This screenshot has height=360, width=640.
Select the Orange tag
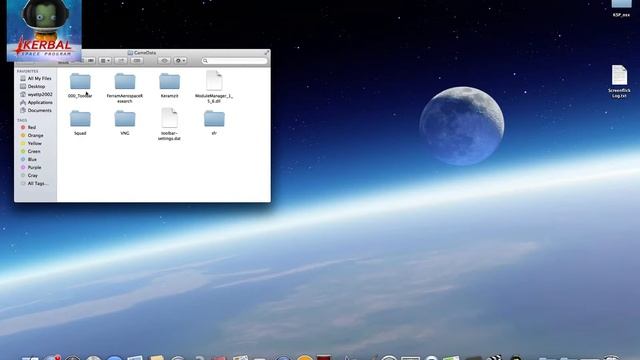32,135
